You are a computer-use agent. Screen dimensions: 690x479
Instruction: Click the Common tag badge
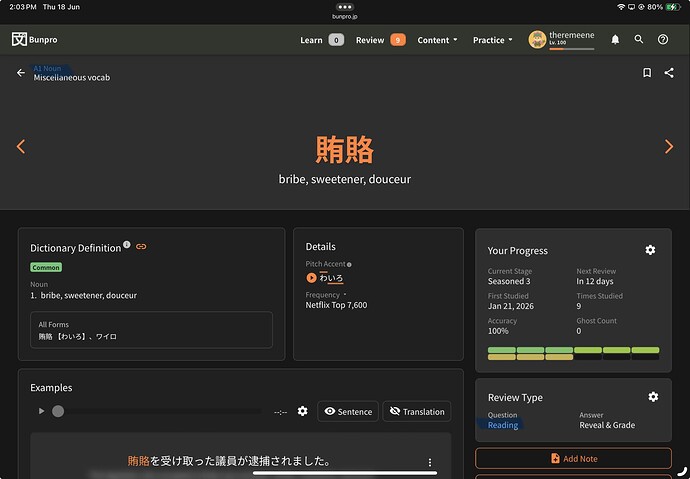pos(46,267)
